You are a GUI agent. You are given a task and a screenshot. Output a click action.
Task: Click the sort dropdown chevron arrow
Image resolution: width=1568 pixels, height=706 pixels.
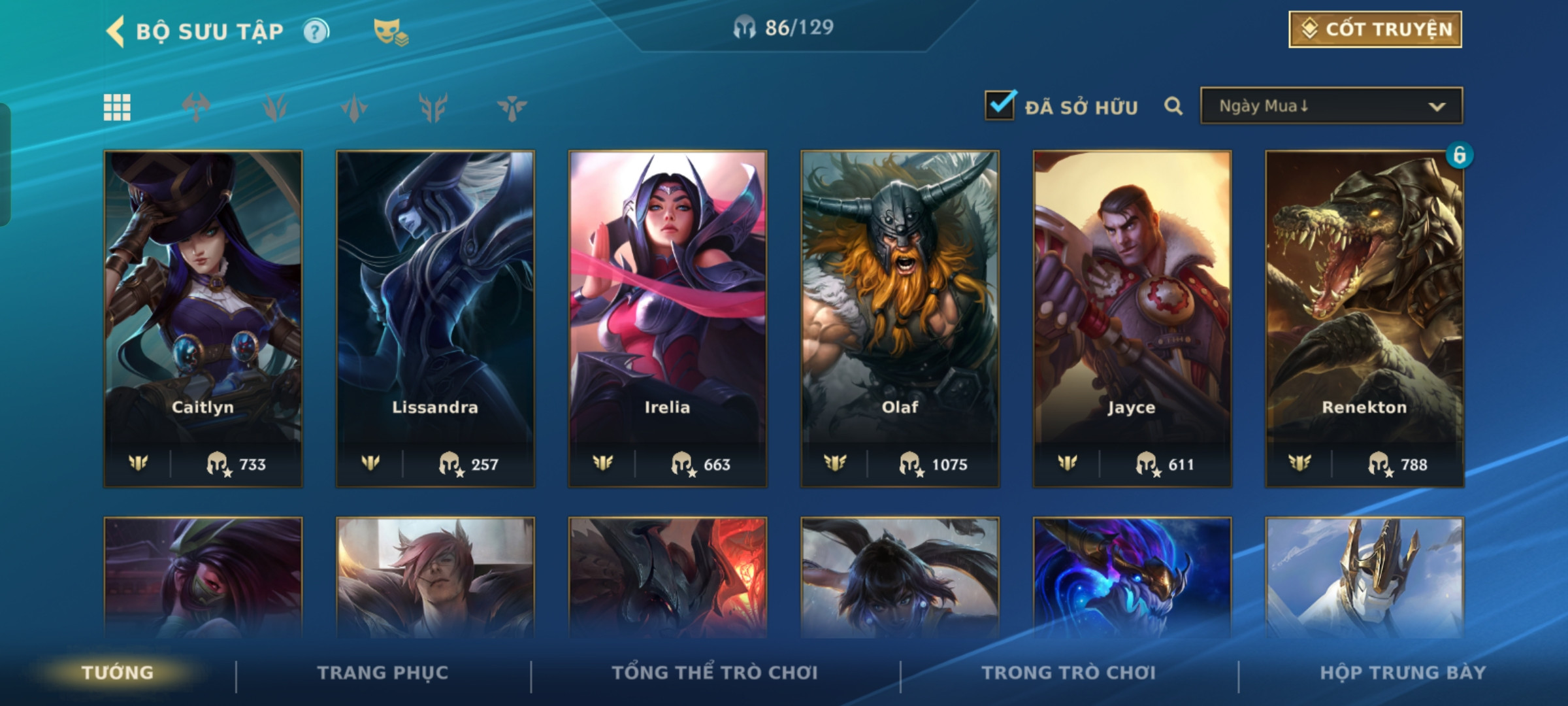(x=1437, y=107)
